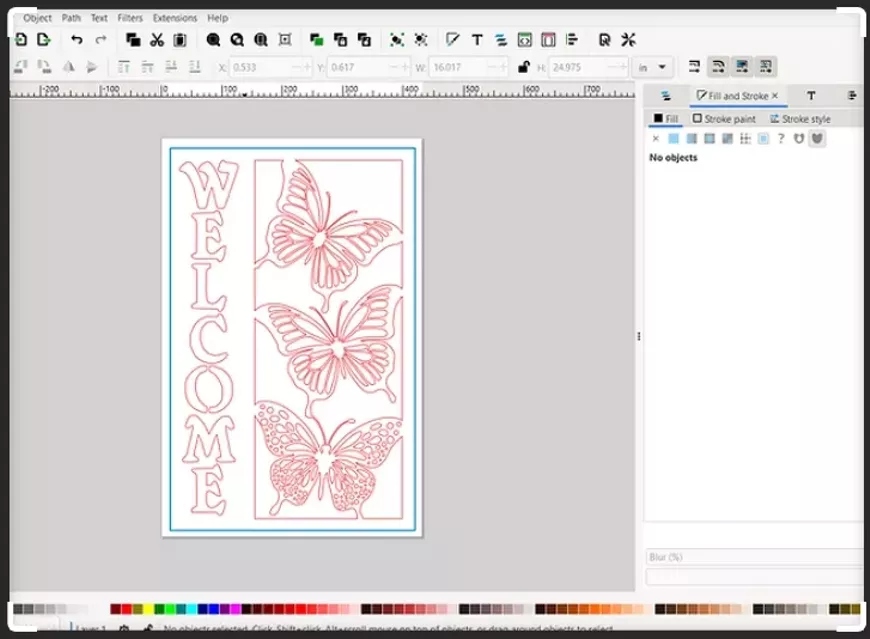Click the Cut scissors icon

tap(157, 39)
